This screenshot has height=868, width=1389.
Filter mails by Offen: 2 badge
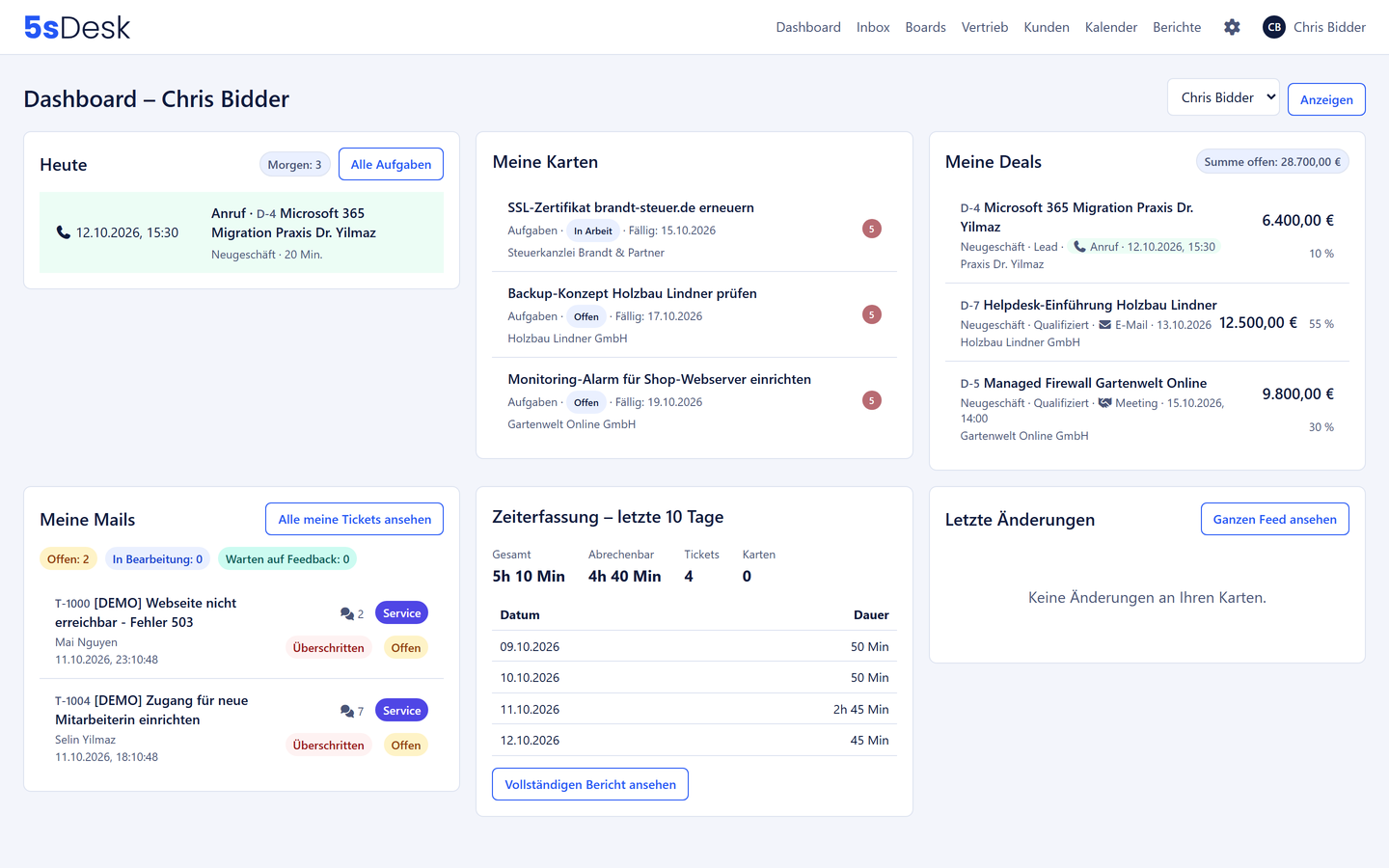click(x=68, y=558)
